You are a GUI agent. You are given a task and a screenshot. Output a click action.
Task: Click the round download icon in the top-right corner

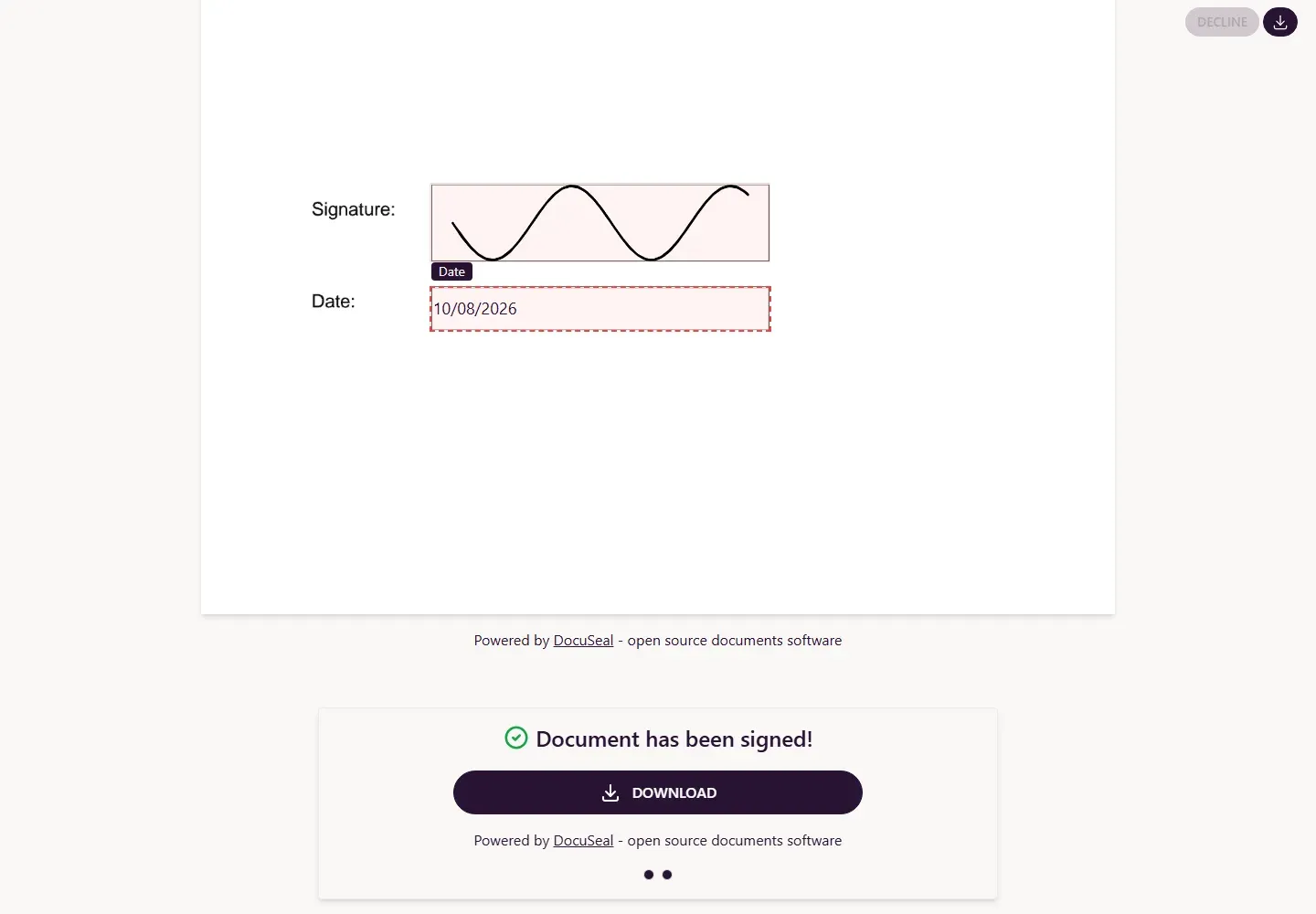(x=1279, y=22)
